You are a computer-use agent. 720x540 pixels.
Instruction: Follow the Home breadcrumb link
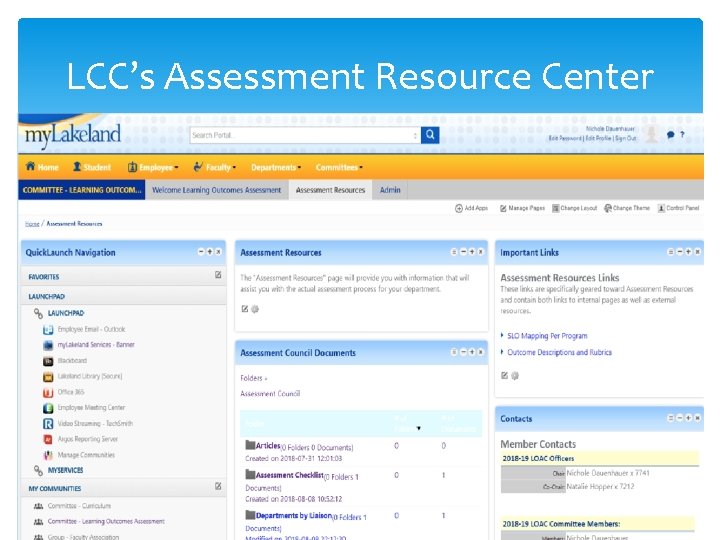32,224
